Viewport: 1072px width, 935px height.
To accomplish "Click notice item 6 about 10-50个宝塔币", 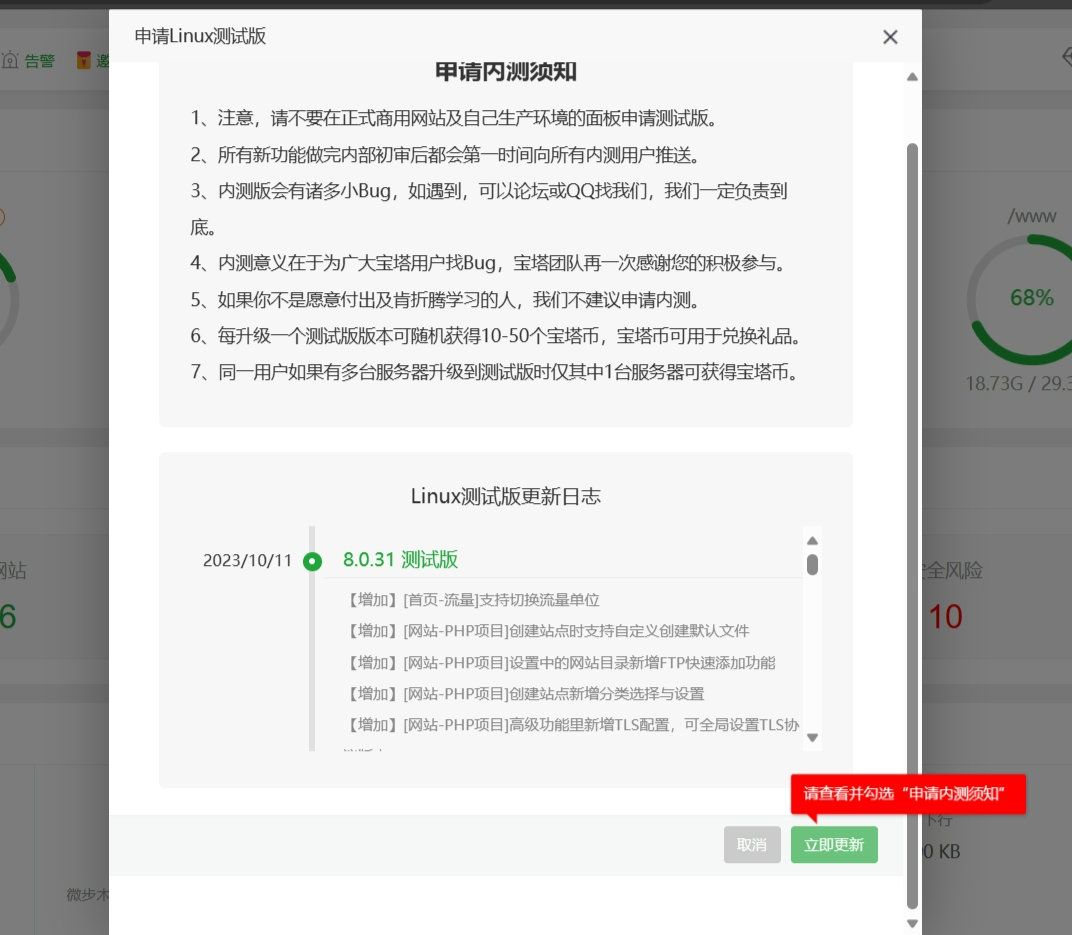I will coord(496,336).
